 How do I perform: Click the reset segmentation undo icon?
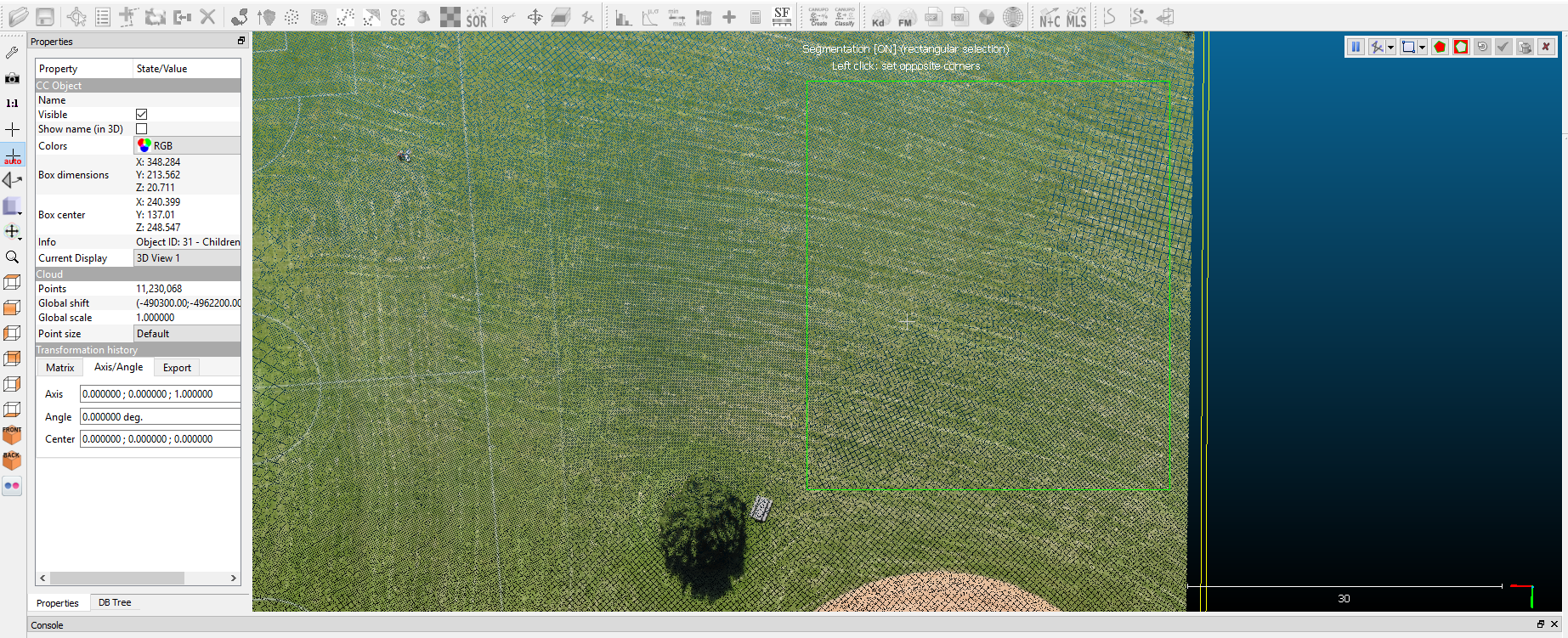pyautogui.click(x=1482, y=47)
